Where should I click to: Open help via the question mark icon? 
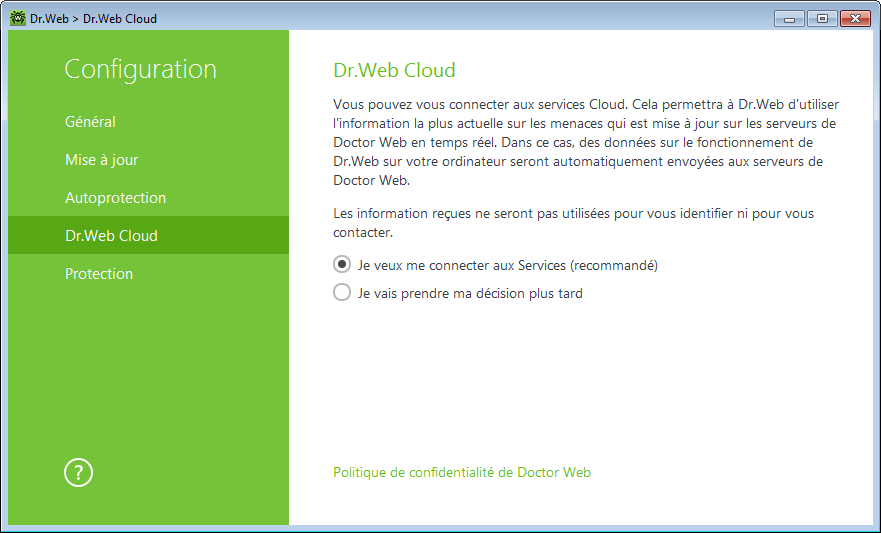(x=78, y=472)
